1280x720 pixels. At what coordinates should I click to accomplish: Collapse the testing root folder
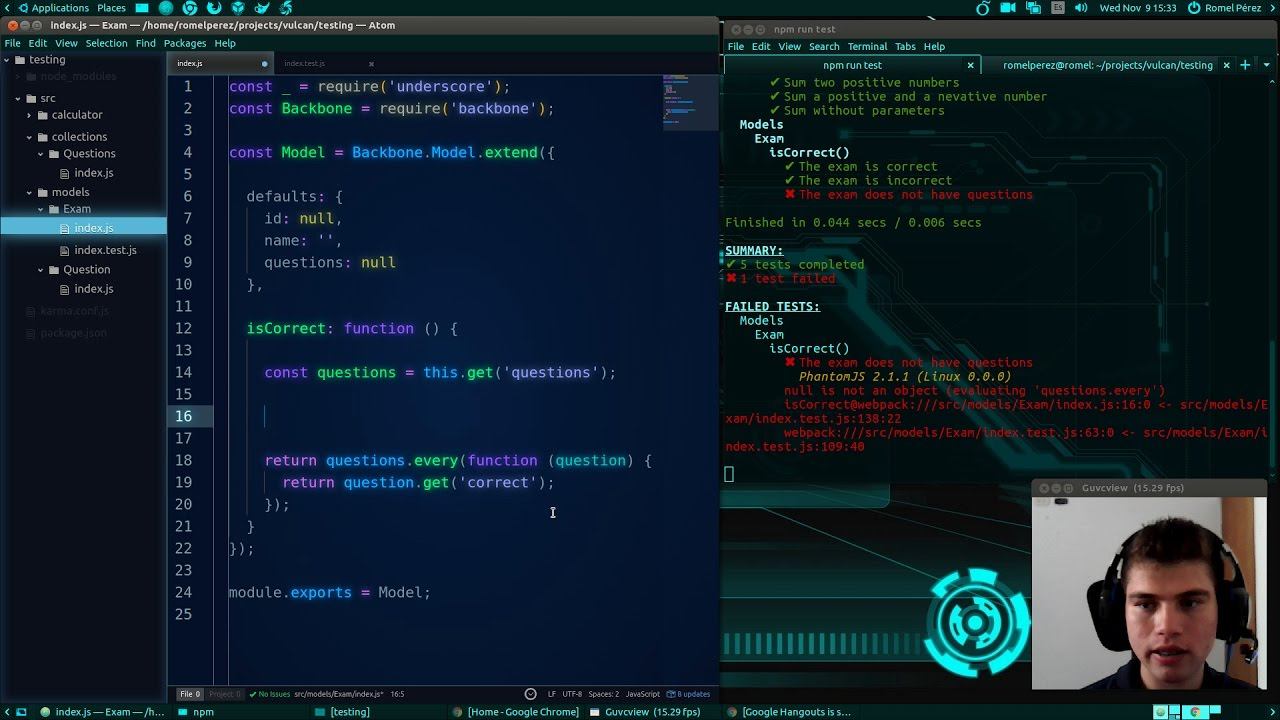pos(6,60)
